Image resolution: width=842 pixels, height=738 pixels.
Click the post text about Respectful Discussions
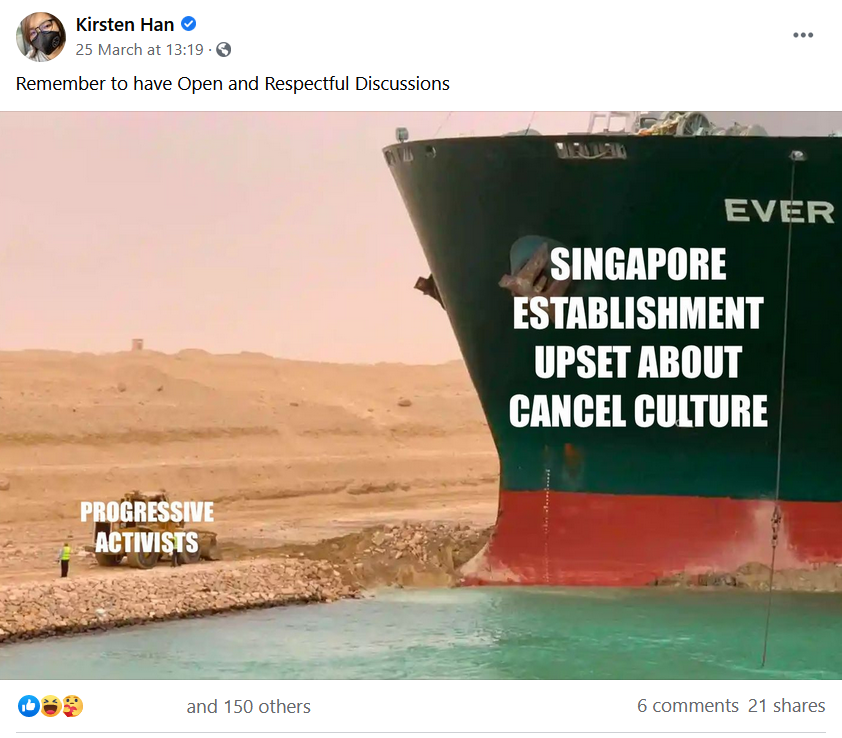point(233,84)
